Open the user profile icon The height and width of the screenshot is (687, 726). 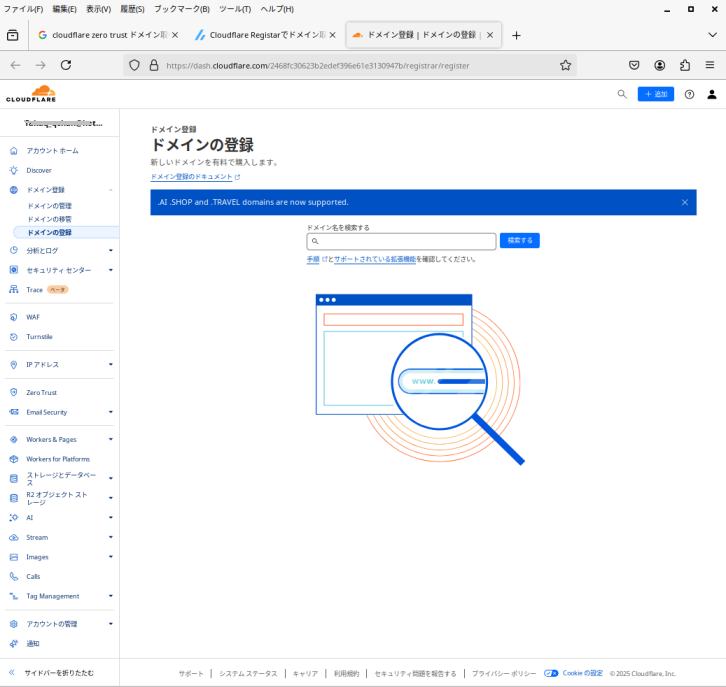click(712, 94)
